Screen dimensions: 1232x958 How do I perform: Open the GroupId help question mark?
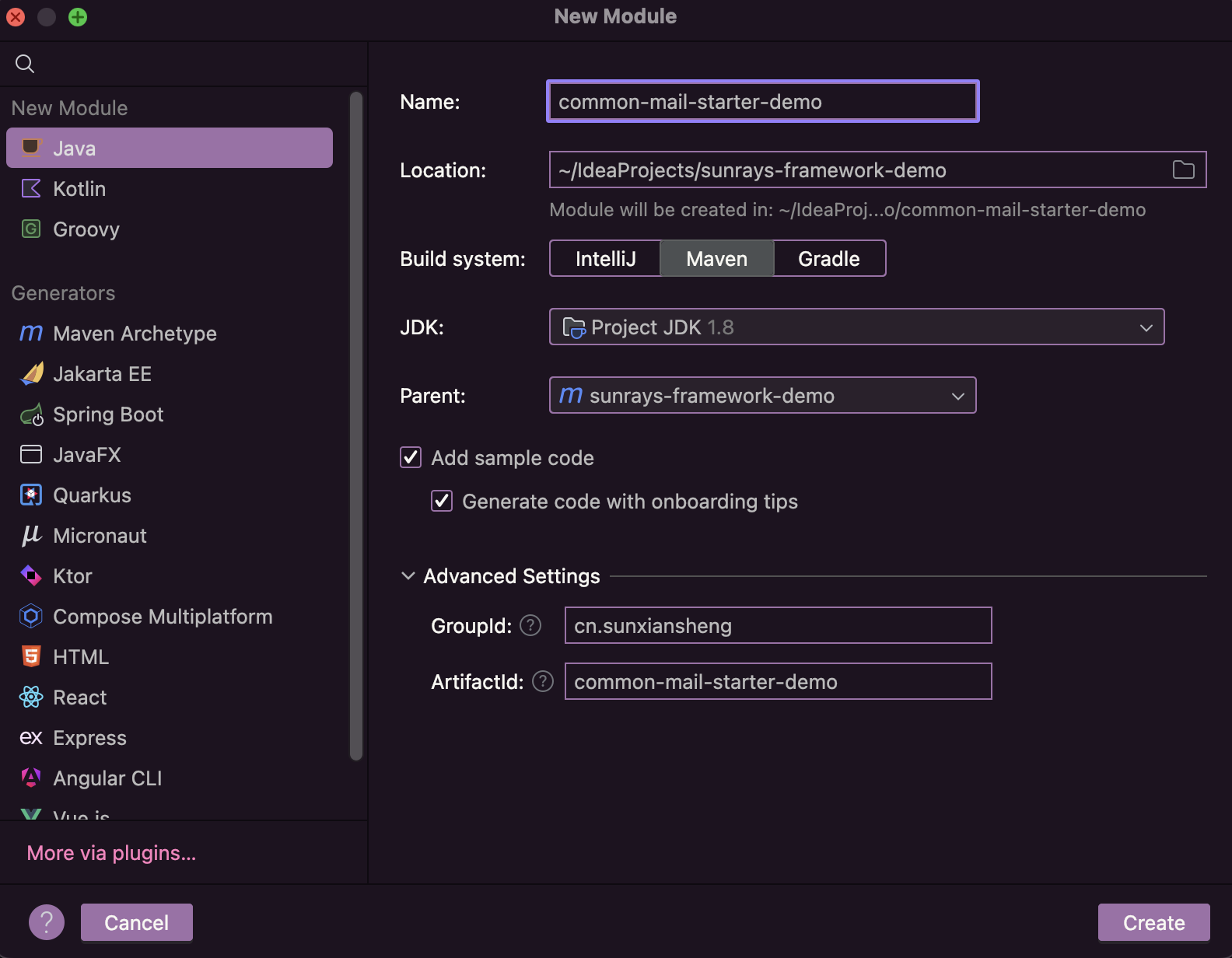530,625
